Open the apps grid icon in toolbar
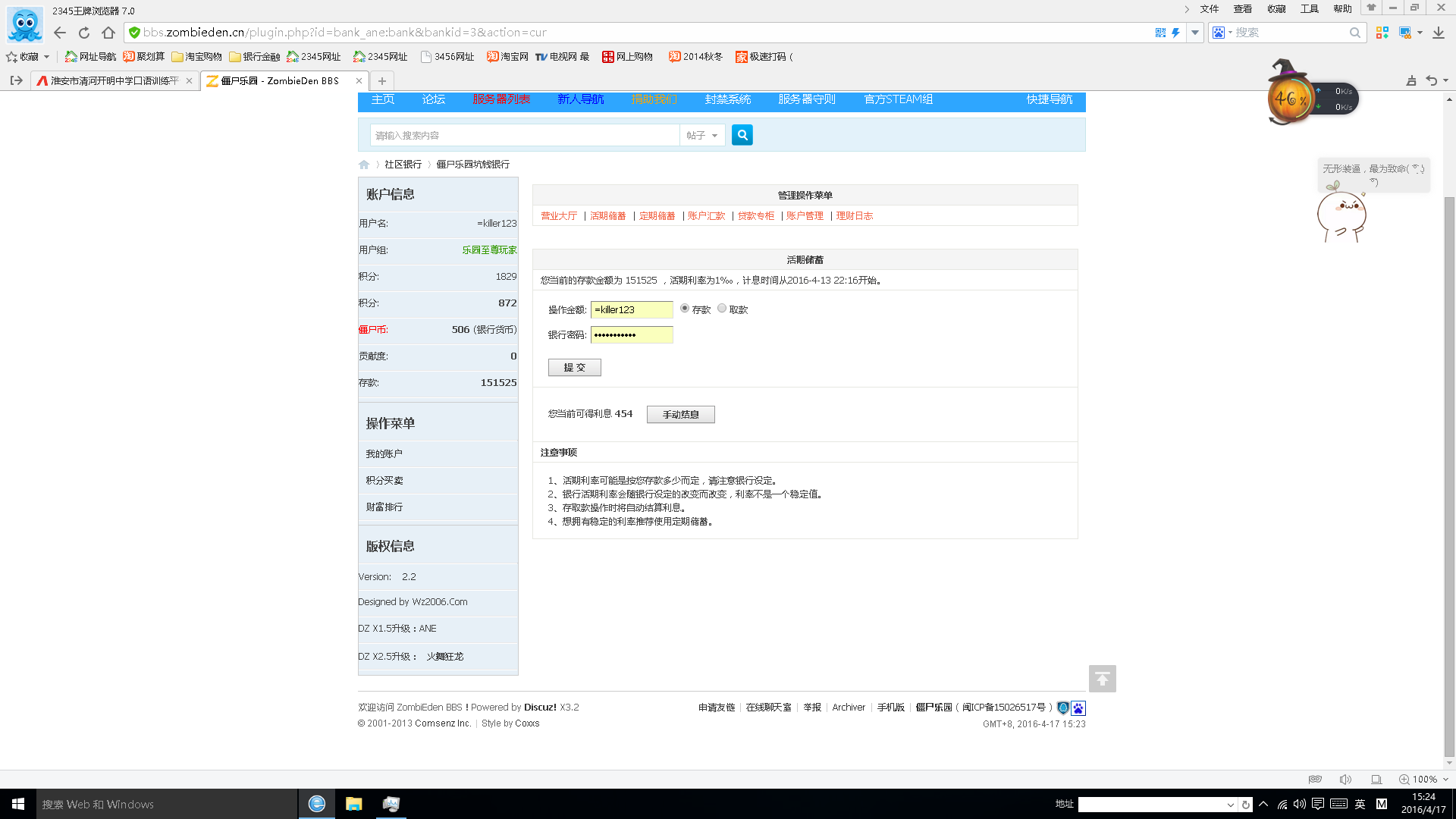 tap(1382, 33)
